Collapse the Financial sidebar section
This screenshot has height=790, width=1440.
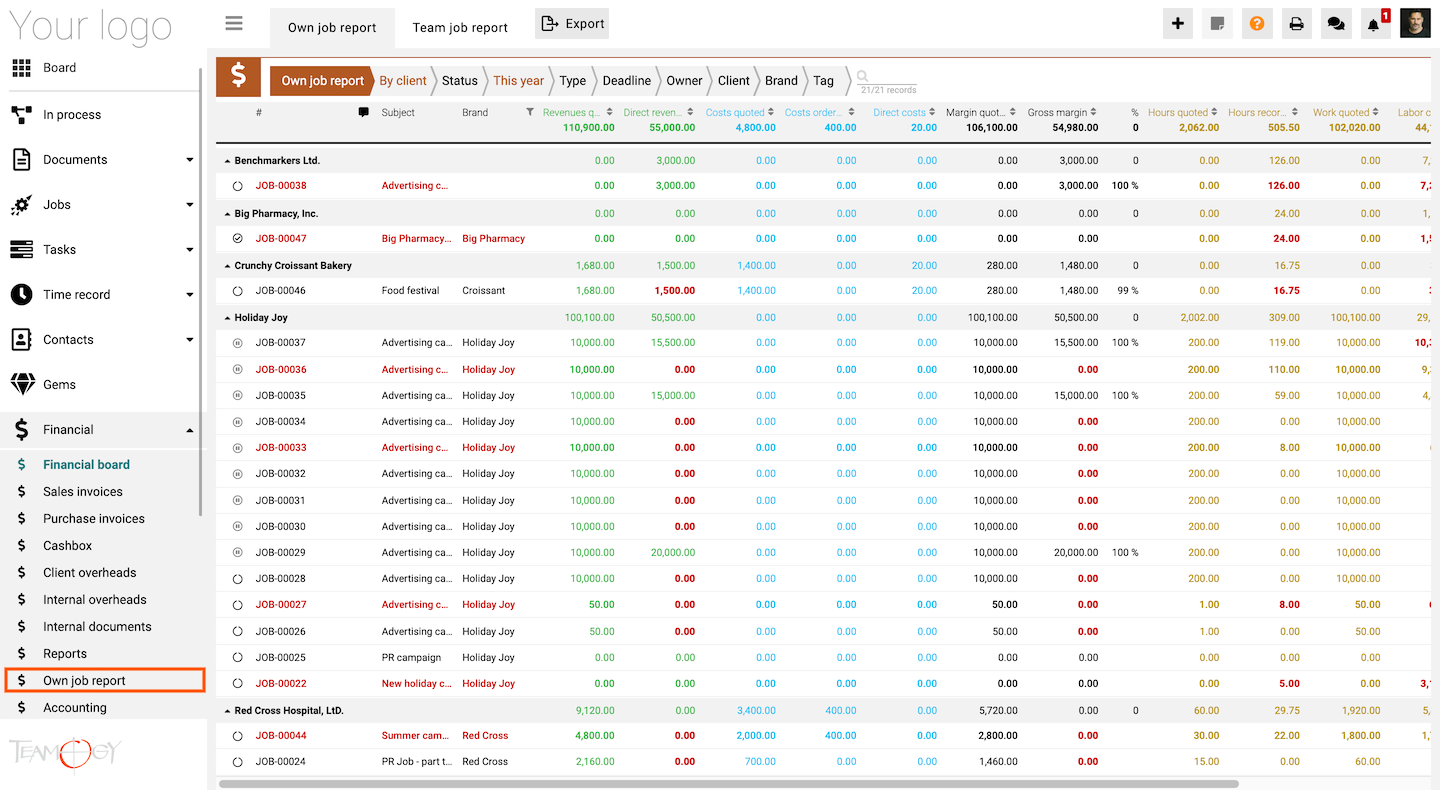pos(190,430)
